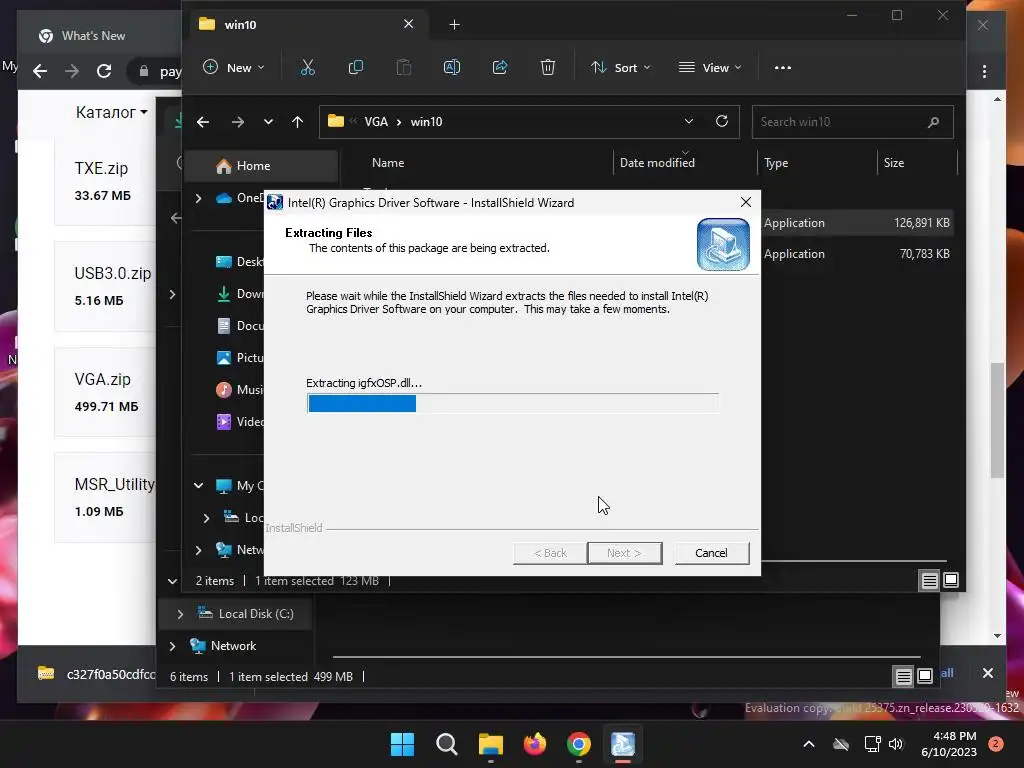The width and height of the screenshot is (1024, 768).
Task: Sort by the Size column header
Action: [893, 163]
